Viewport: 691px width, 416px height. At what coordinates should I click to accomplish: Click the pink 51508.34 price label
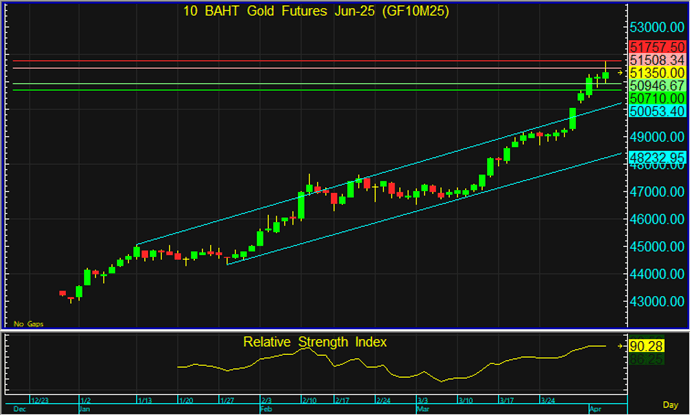tap(657, 61)
